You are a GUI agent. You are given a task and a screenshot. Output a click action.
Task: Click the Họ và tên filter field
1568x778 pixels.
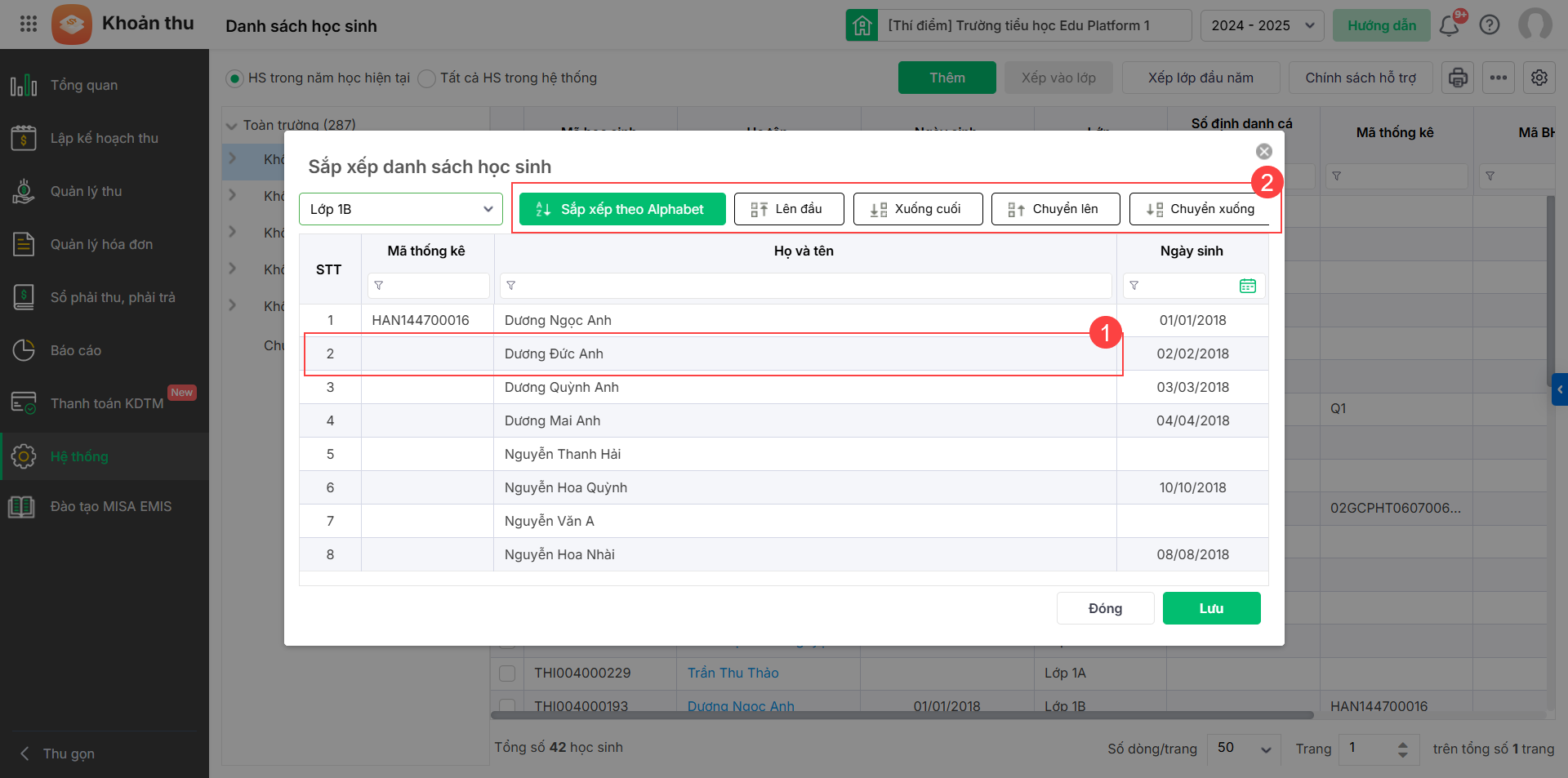click(x=808, y=286)
